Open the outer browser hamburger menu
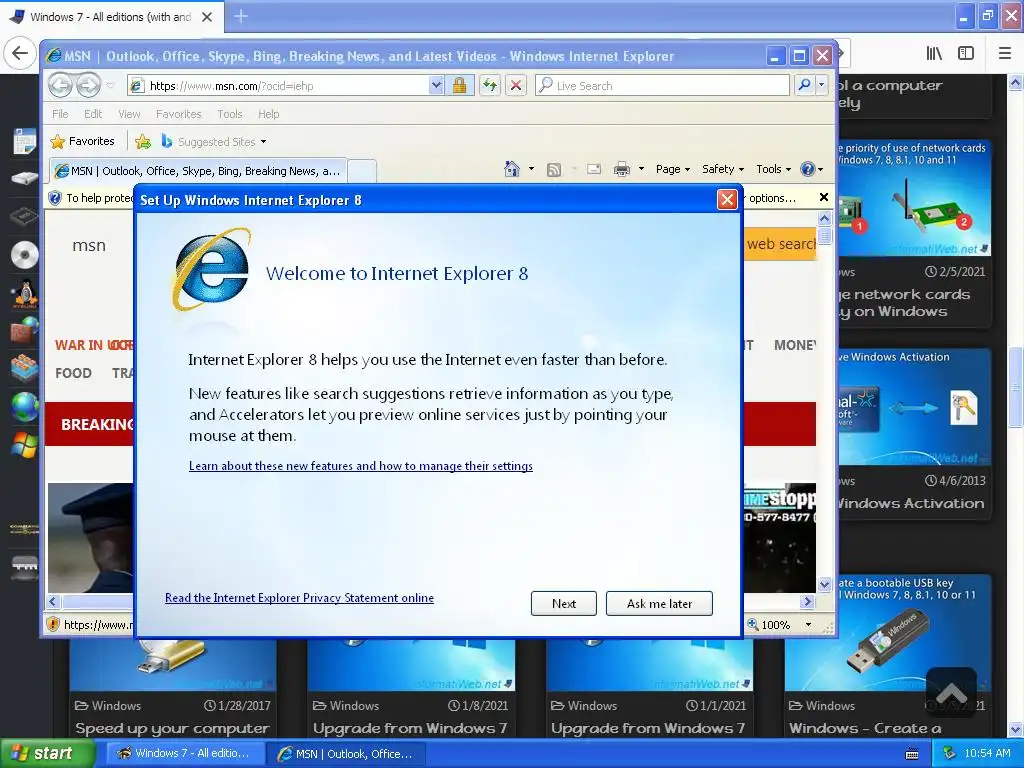1024x768 pixels. coord(1005,53)
